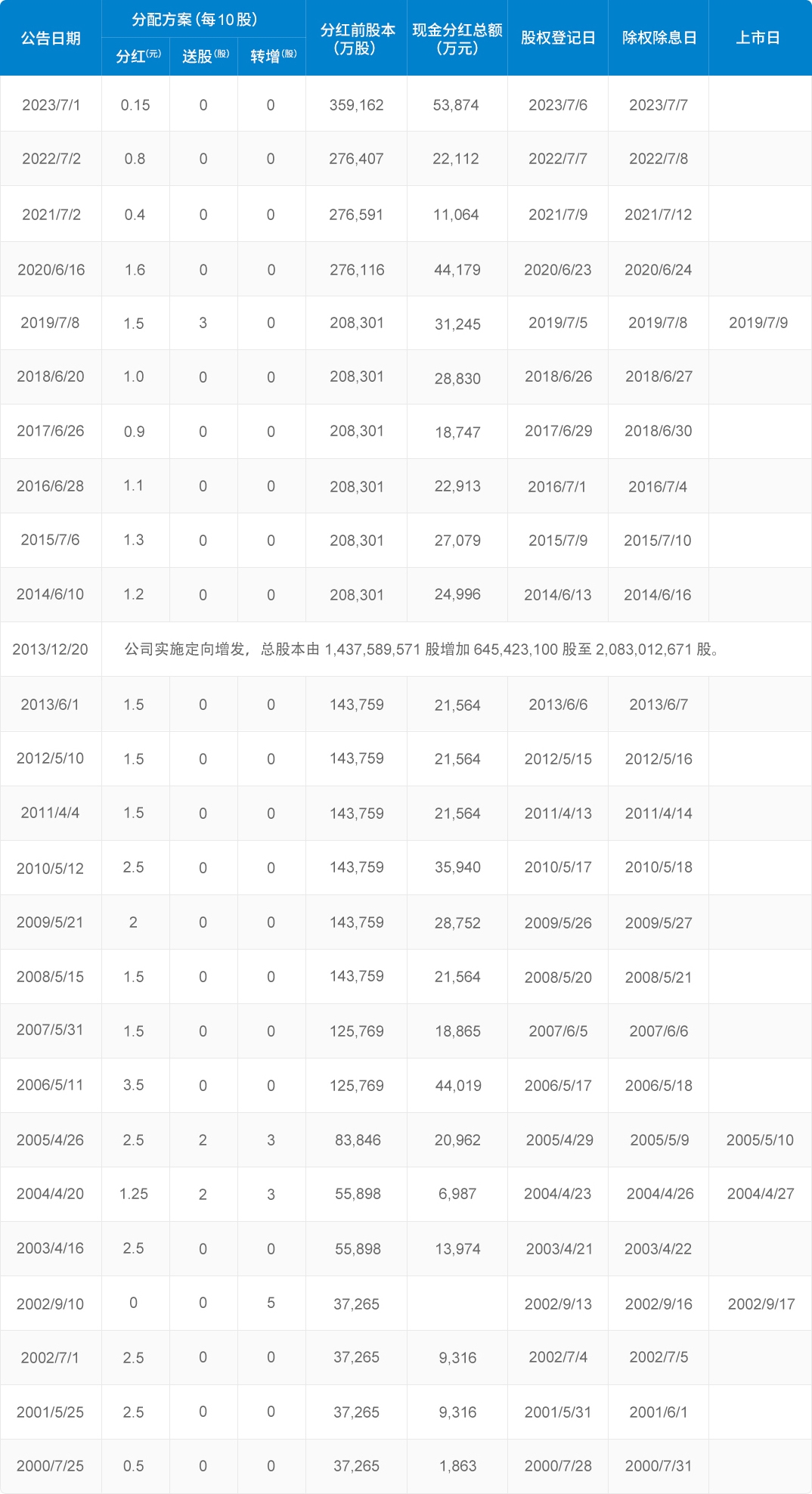Select the 送股(股) sub-column header

205,57
